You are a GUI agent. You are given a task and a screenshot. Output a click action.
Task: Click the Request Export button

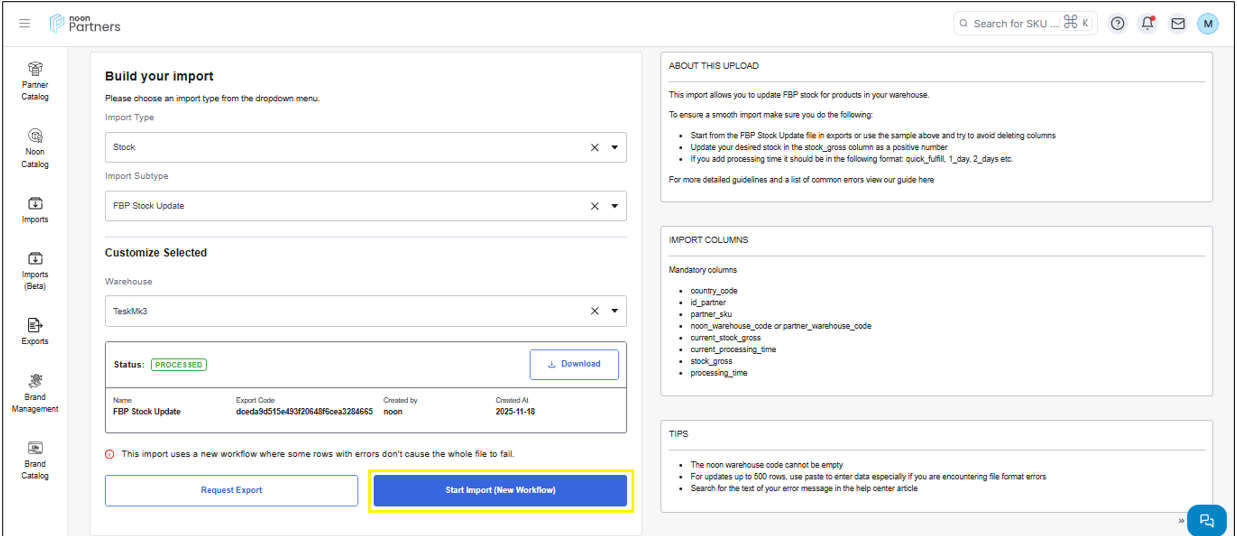tap(231, 490)
